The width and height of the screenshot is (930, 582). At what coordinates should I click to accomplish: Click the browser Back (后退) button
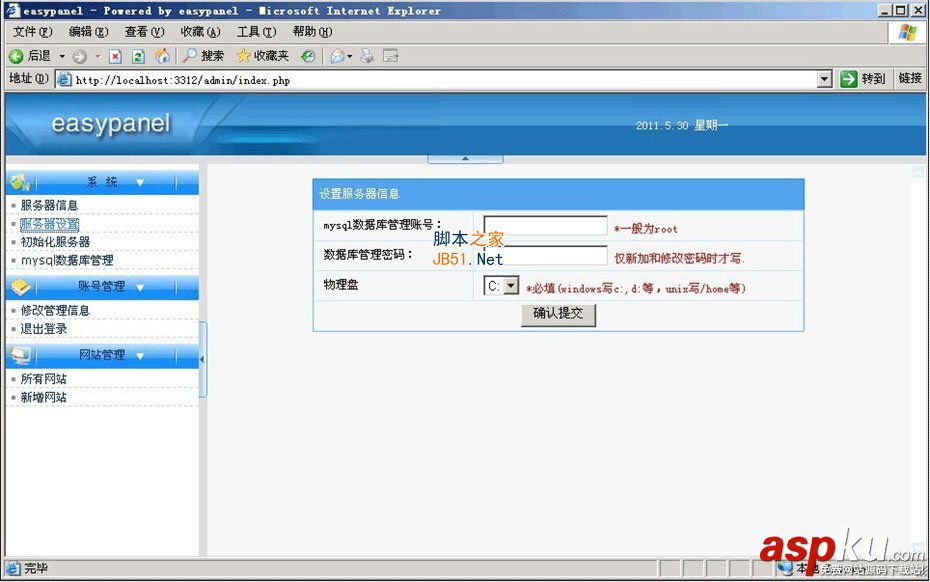pyautogui.click(x=27, y=56)
